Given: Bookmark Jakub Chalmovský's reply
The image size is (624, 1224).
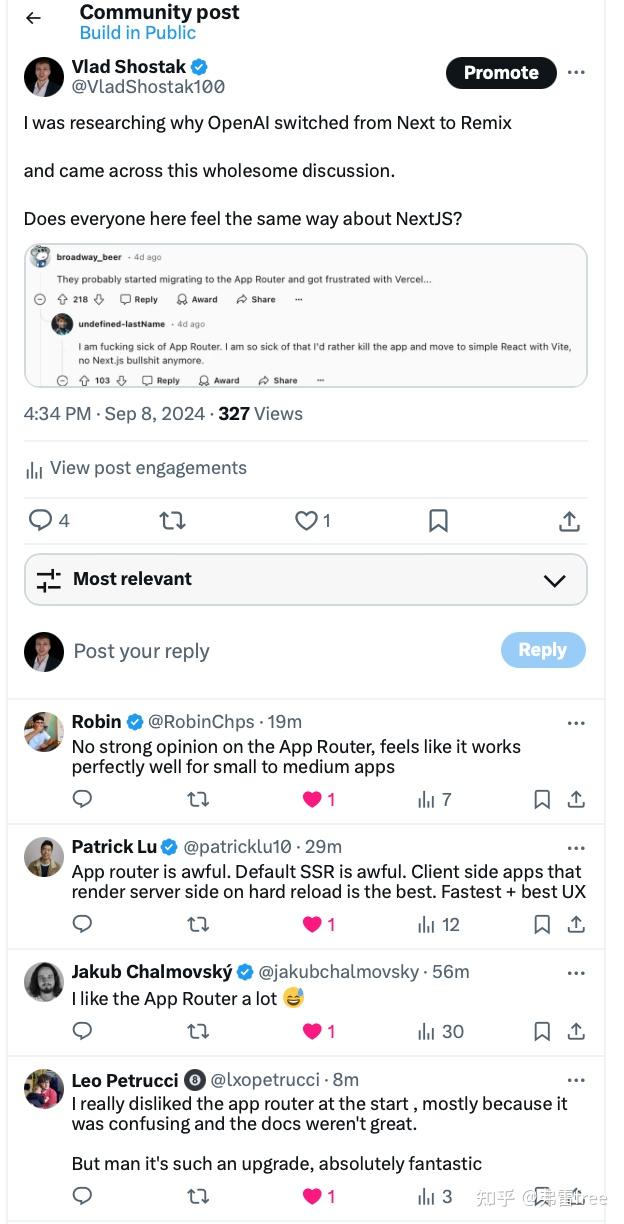Looking at the screenshot, I should coord(541,1031).
